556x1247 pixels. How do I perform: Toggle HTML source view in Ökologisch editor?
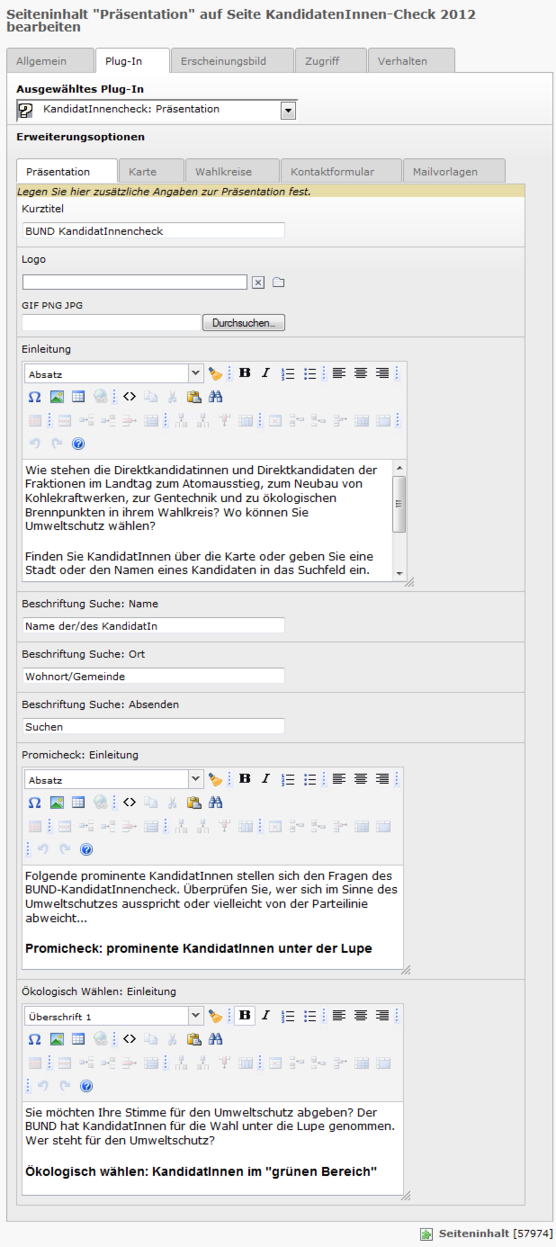[129, 1039]
